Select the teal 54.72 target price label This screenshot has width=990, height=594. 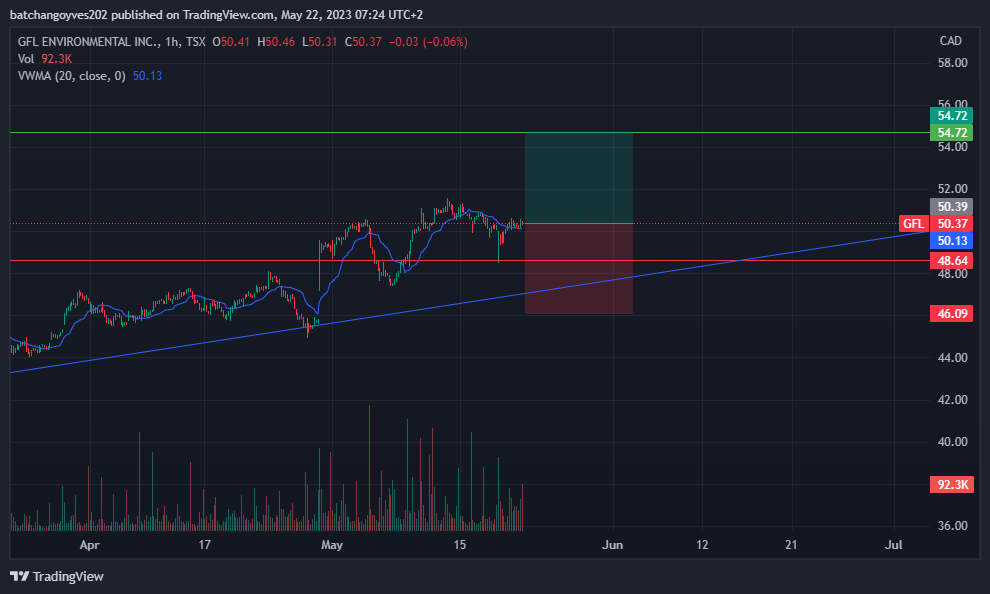coord(951,116)
